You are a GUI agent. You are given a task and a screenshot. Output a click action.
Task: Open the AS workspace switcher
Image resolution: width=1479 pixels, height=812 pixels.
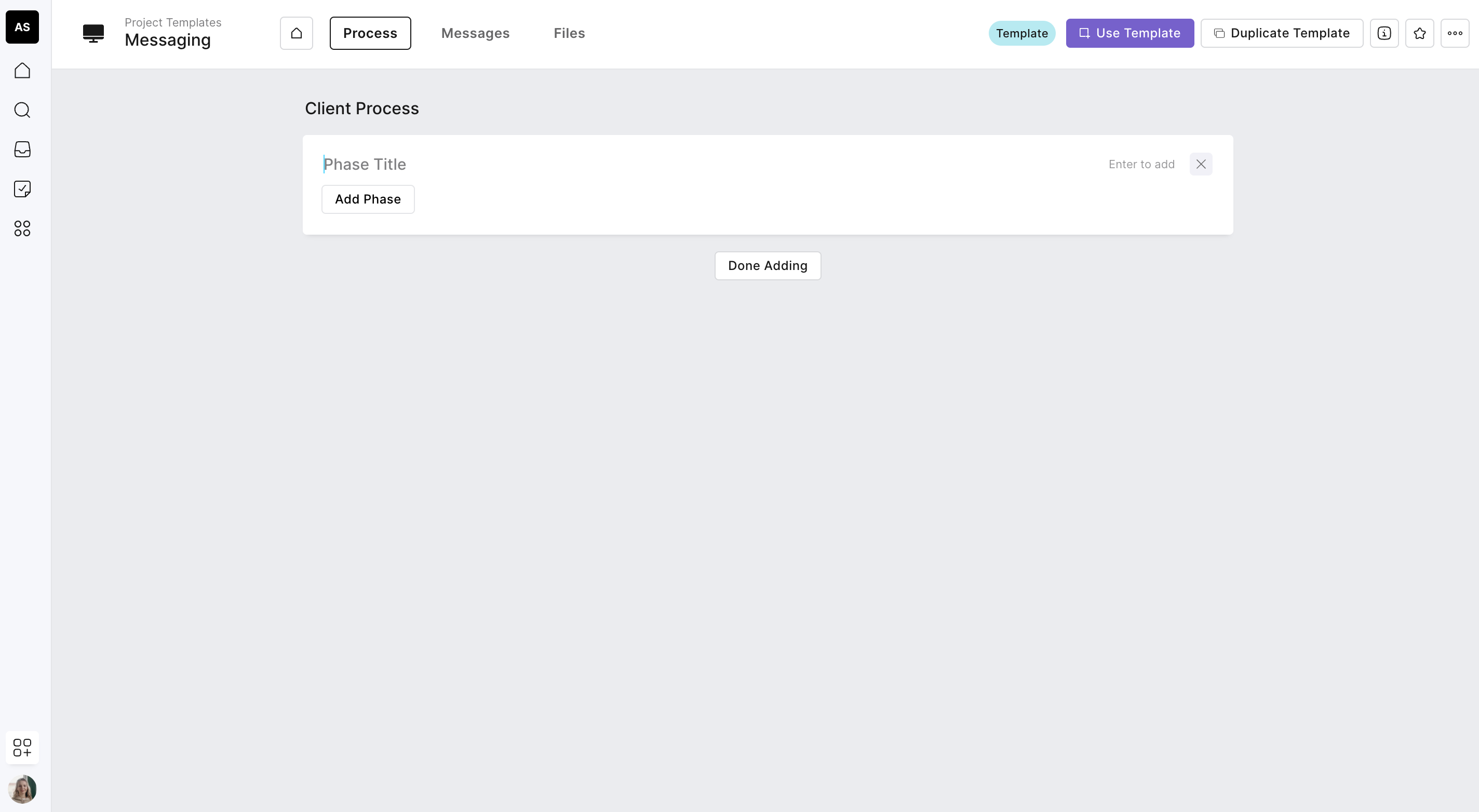[22, 27]
